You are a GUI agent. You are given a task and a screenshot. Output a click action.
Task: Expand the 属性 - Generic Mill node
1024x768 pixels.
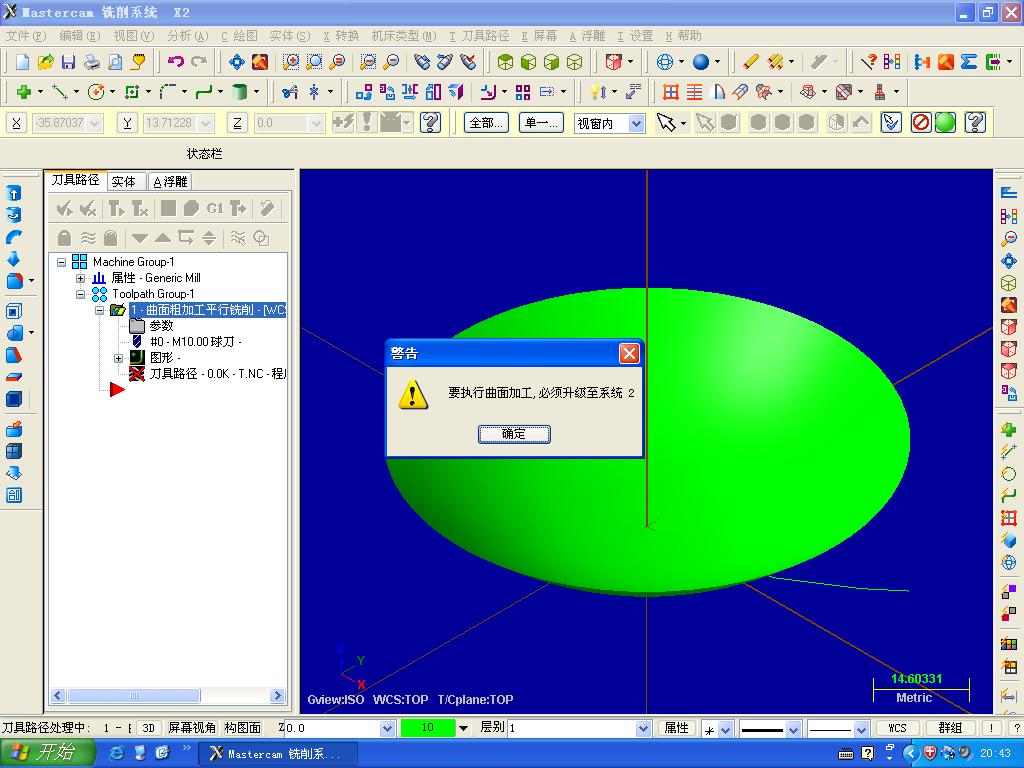tap(80, 278)
